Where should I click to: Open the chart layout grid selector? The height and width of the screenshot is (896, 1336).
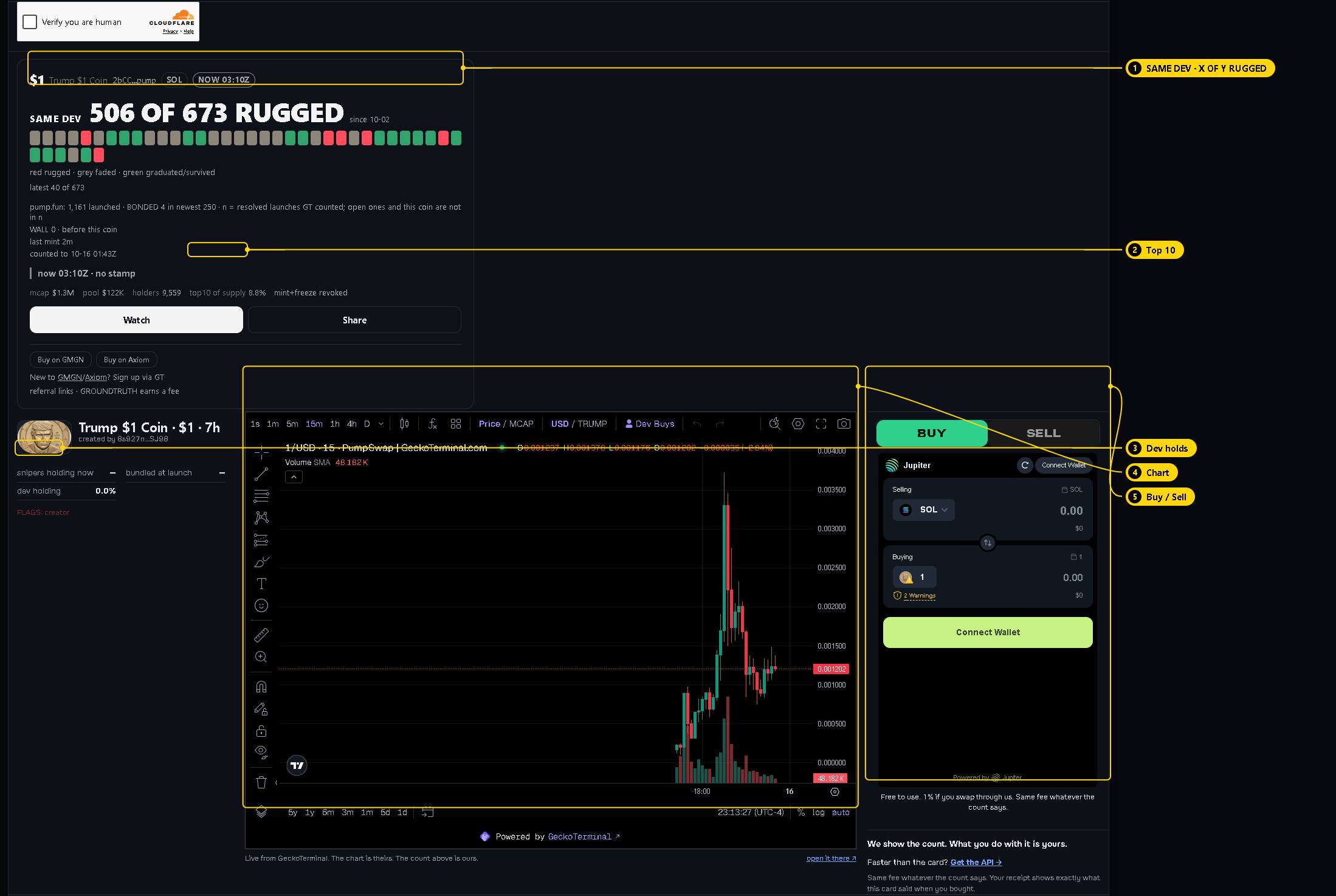(x=456, y=424)
